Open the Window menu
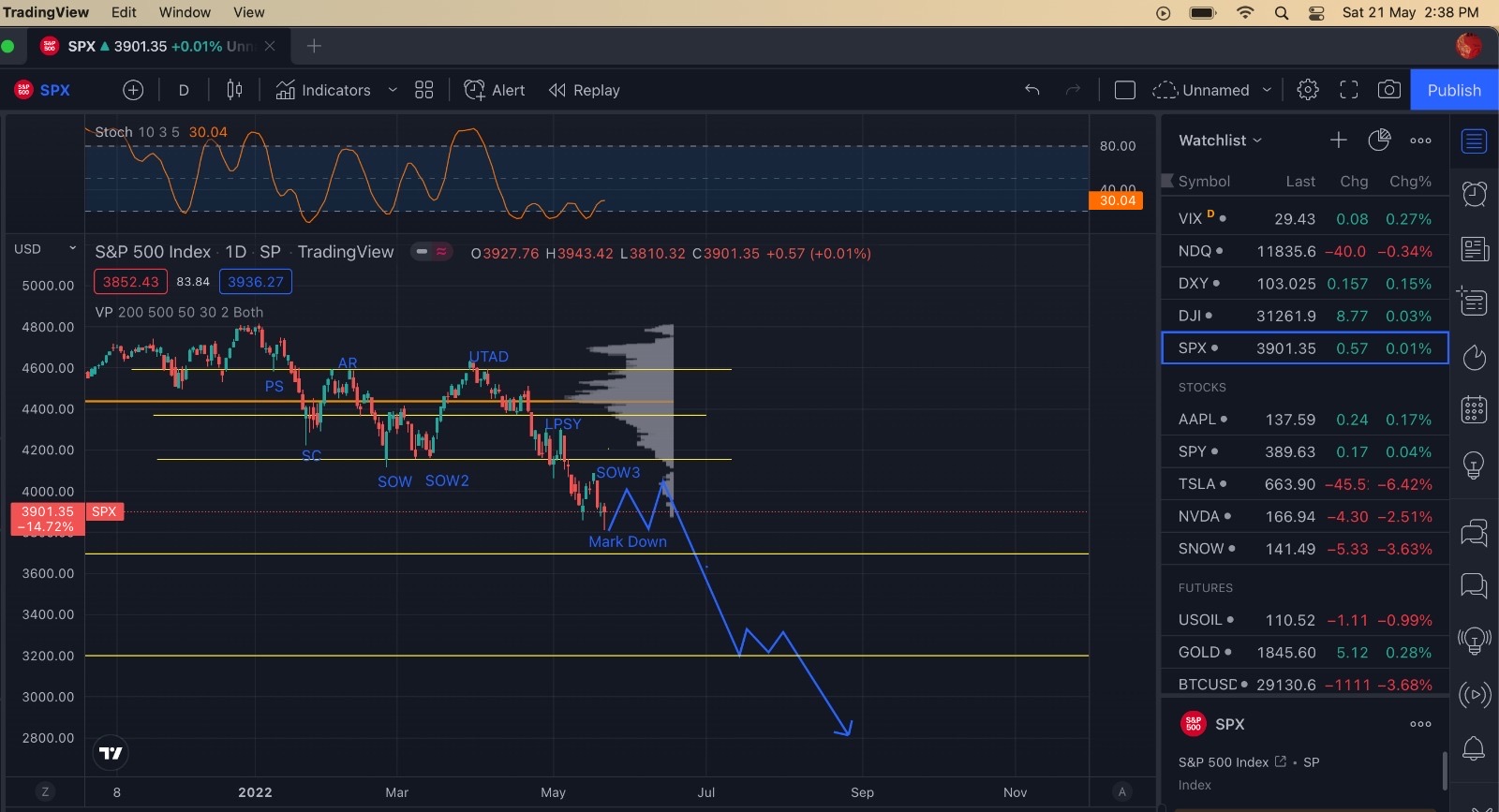This screenshot has width=1499, height=812. tap(185, 12)
